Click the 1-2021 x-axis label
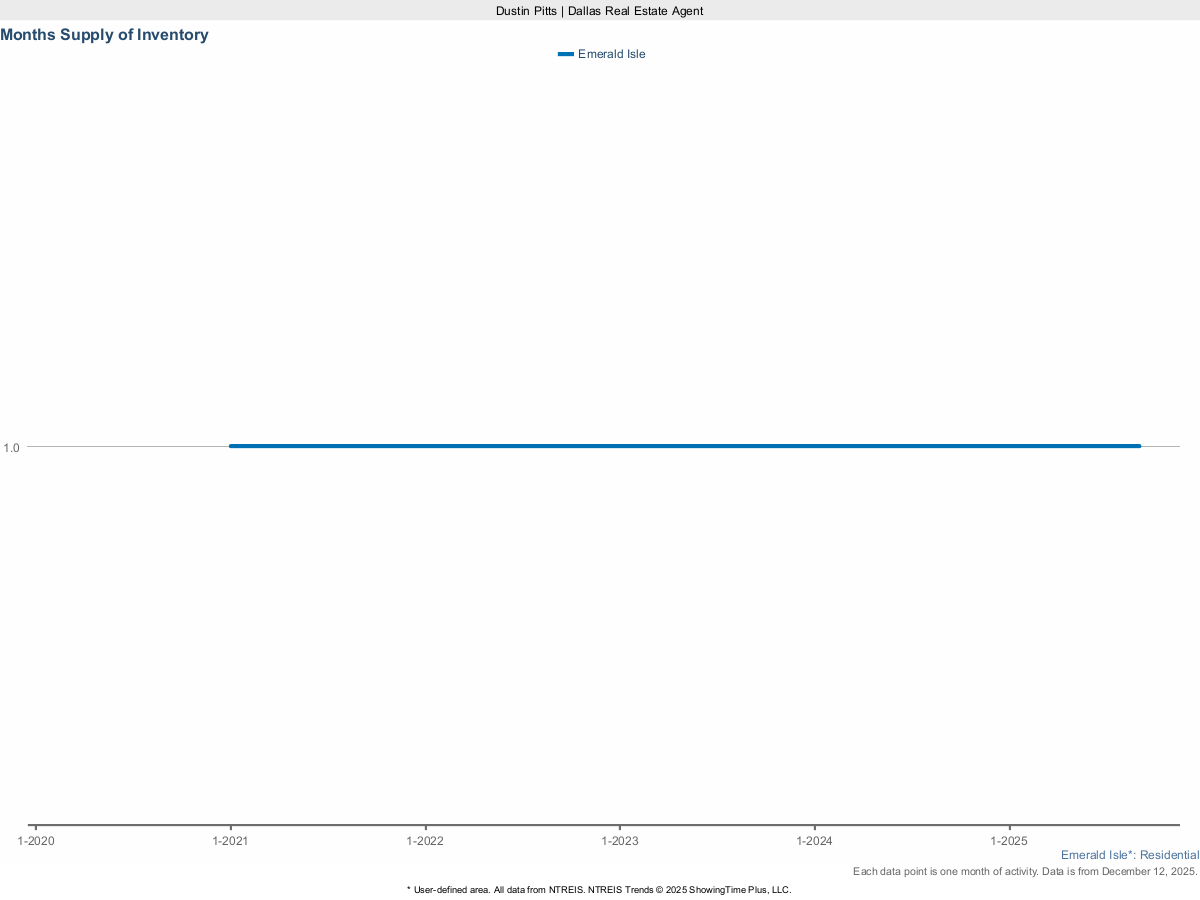 (231, 841)
